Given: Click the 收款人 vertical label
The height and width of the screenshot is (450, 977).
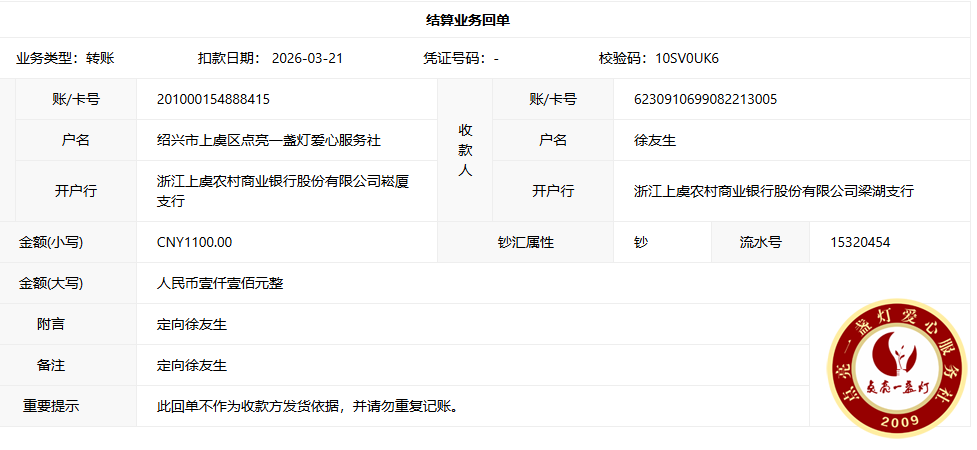Looking at the screenshot, I should coord(465,150).
